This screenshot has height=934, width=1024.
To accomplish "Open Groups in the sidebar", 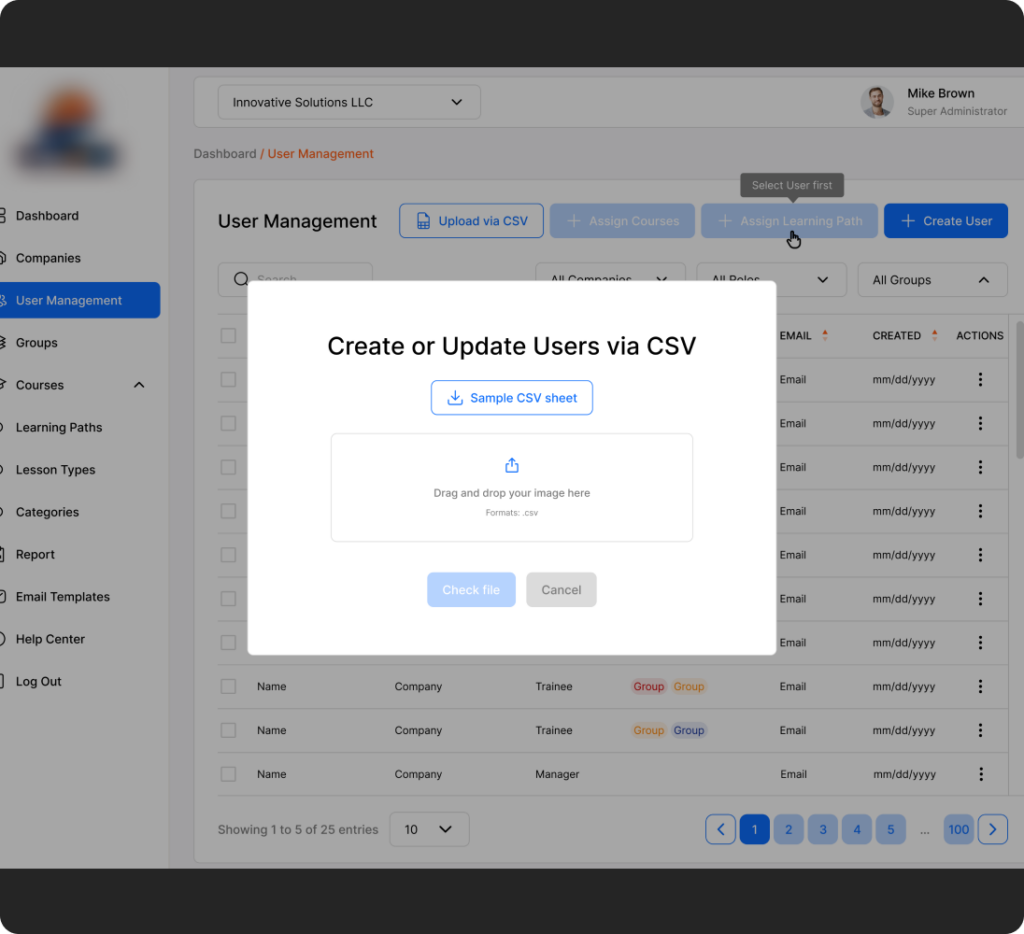I will [x=37, y=343].
